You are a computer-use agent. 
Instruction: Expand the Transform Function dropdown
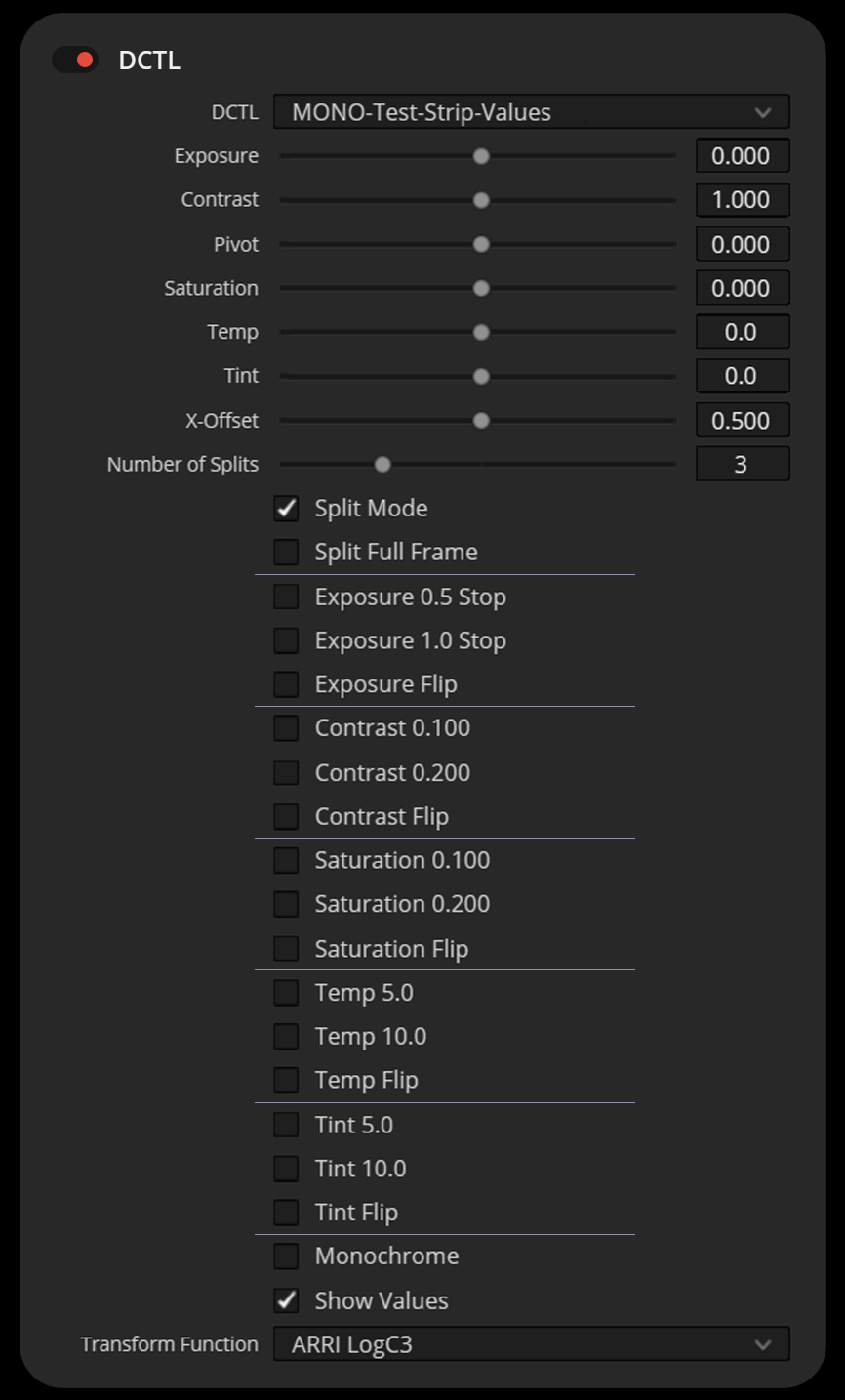tap(530, 1344)
